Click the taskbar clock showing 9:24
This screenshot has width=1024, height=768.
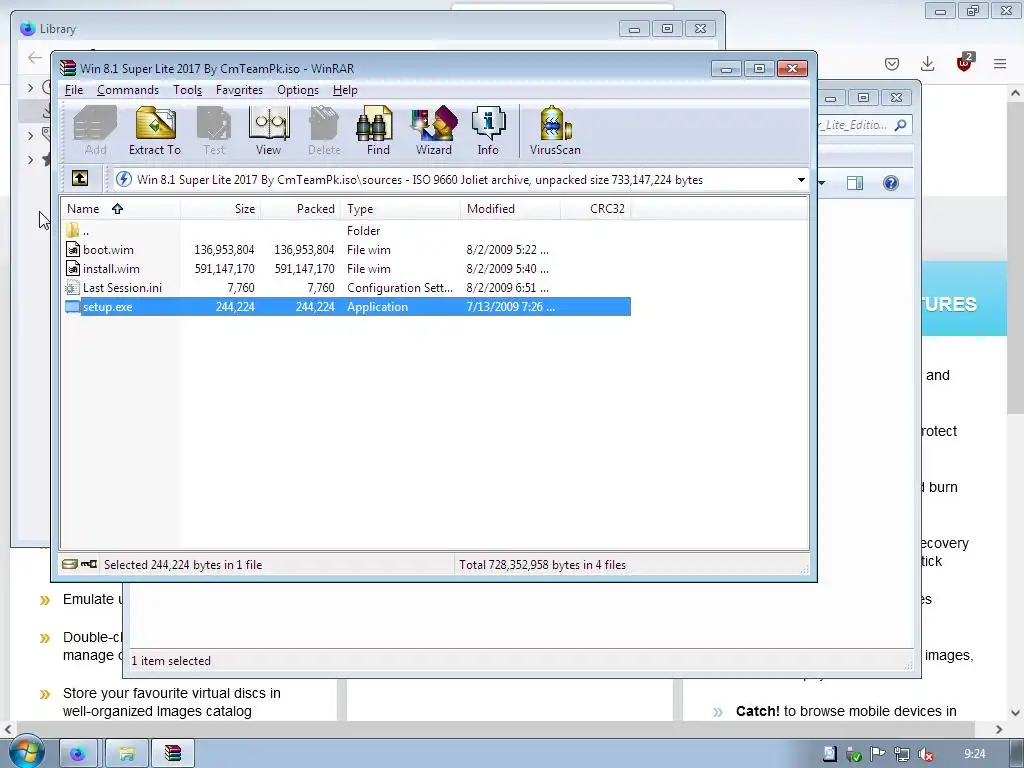tap(974, 754)
